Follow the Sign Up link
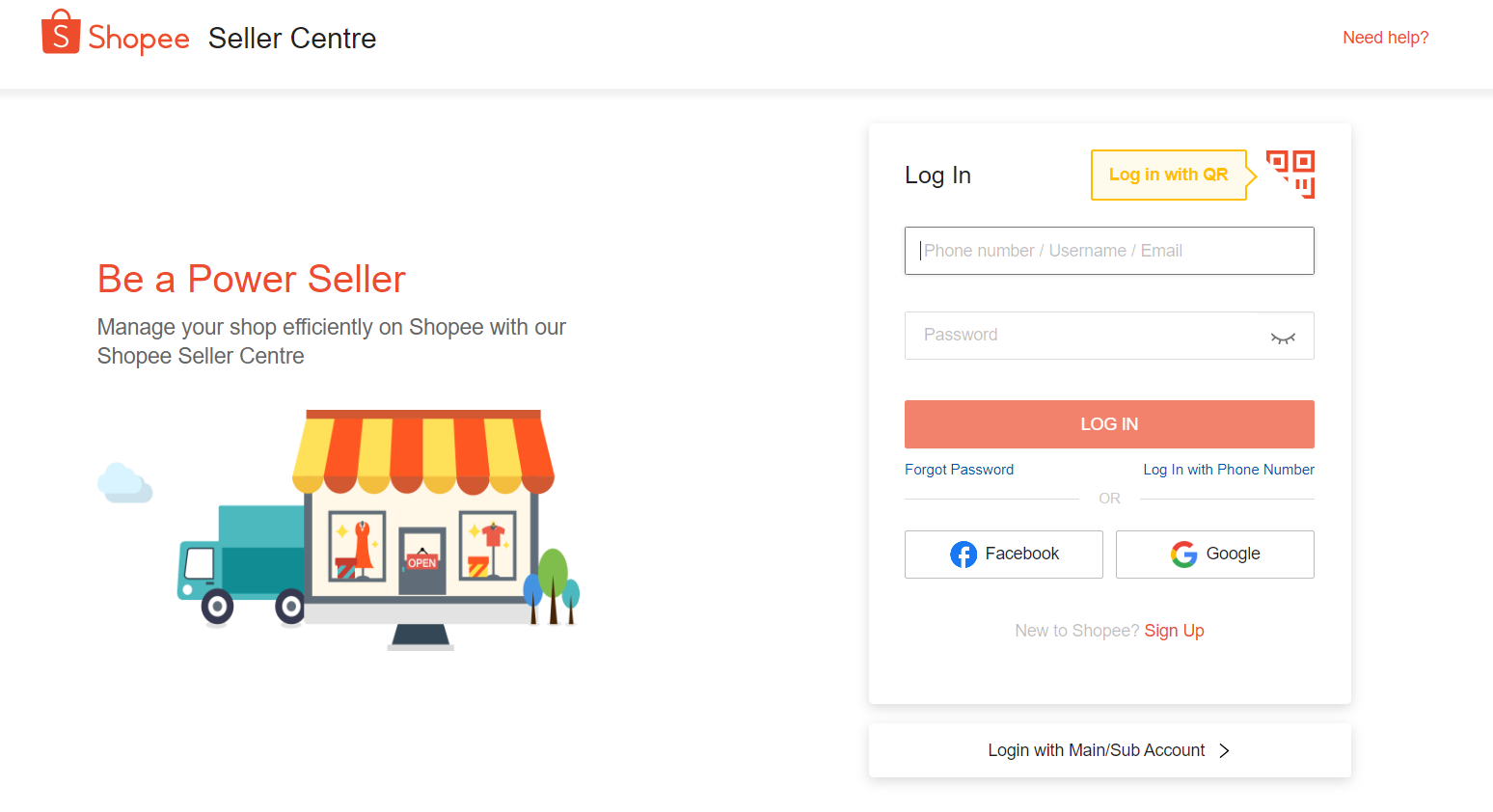The width and height of the screenshot is (1493, 812). pyautogui.click(x=1174, y=631)
